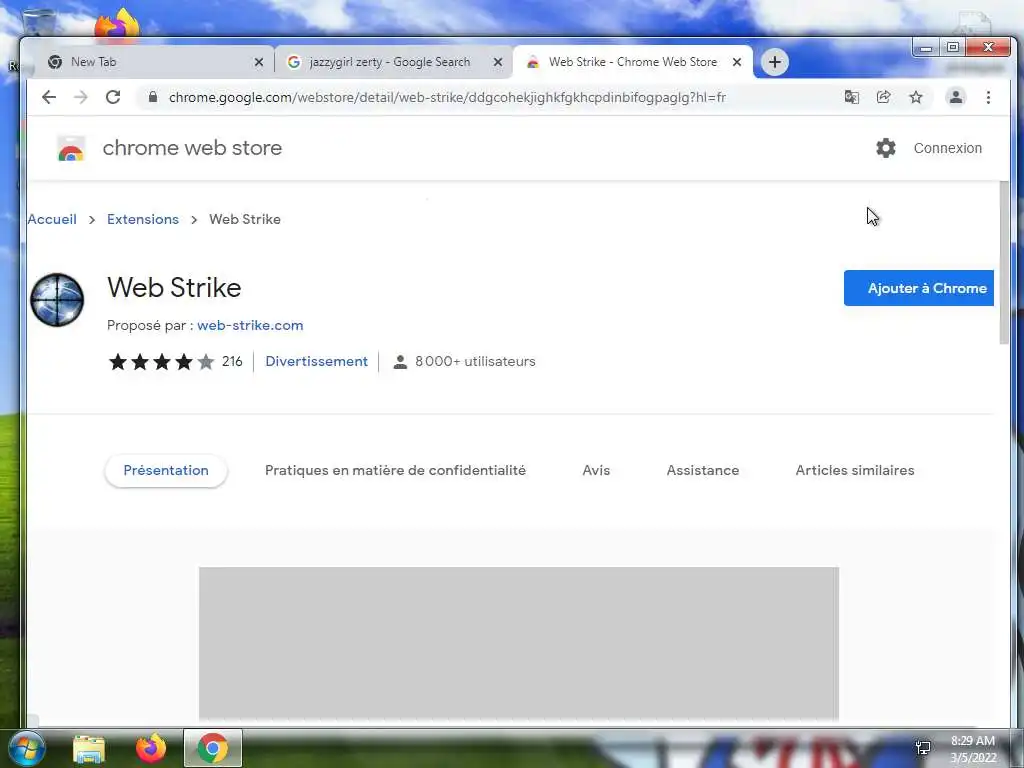Viewport: 1024px width, 768px height.
Task: Click the 8 000+ utilisateurs text
Action: 475,361
